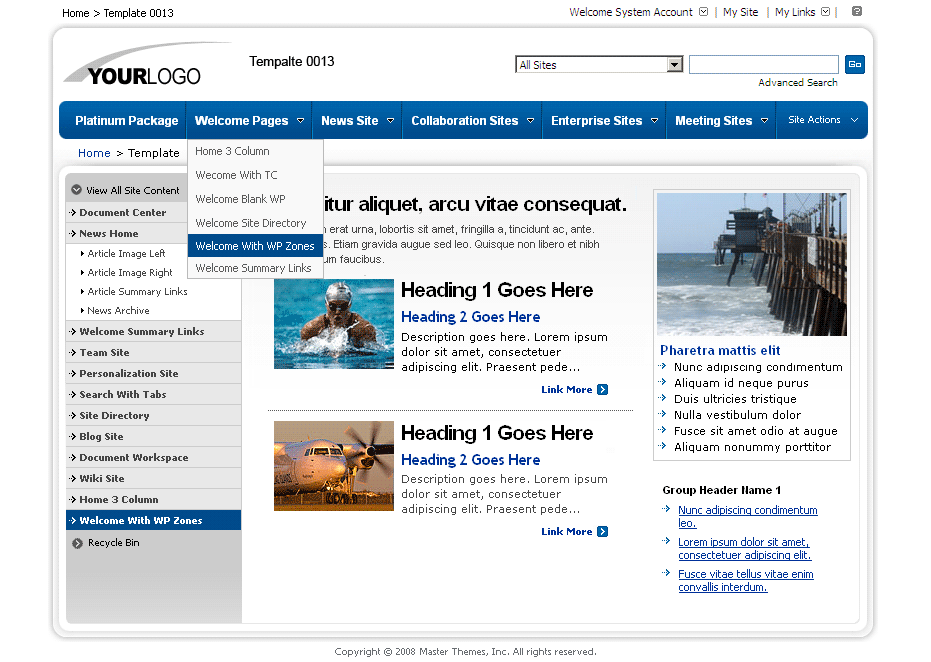Open Advanced Search
Screen dimensions: 931x662
pos(797,81)
